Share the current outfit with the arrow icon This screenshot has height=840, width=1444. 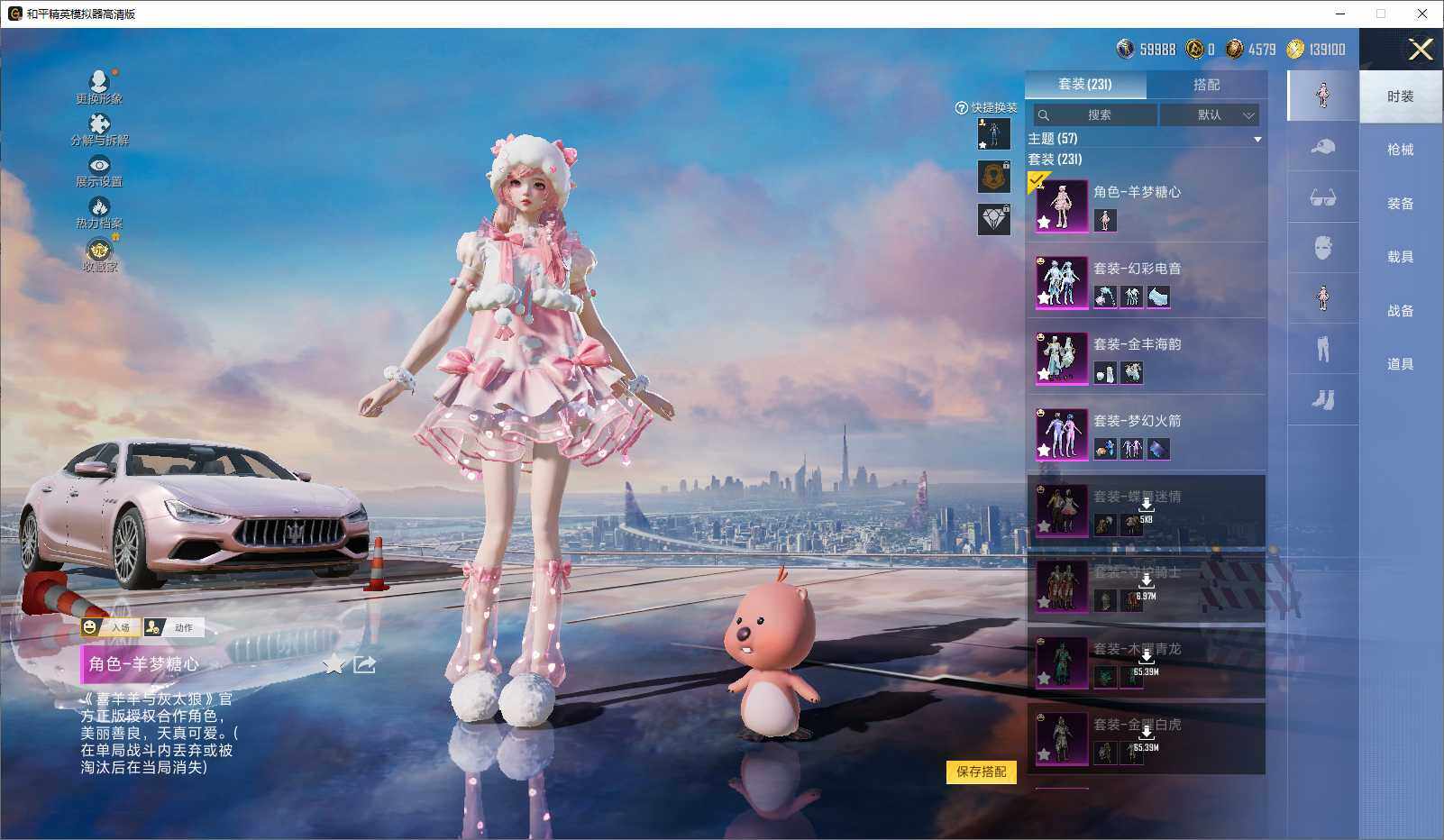(x=364, y=664)
